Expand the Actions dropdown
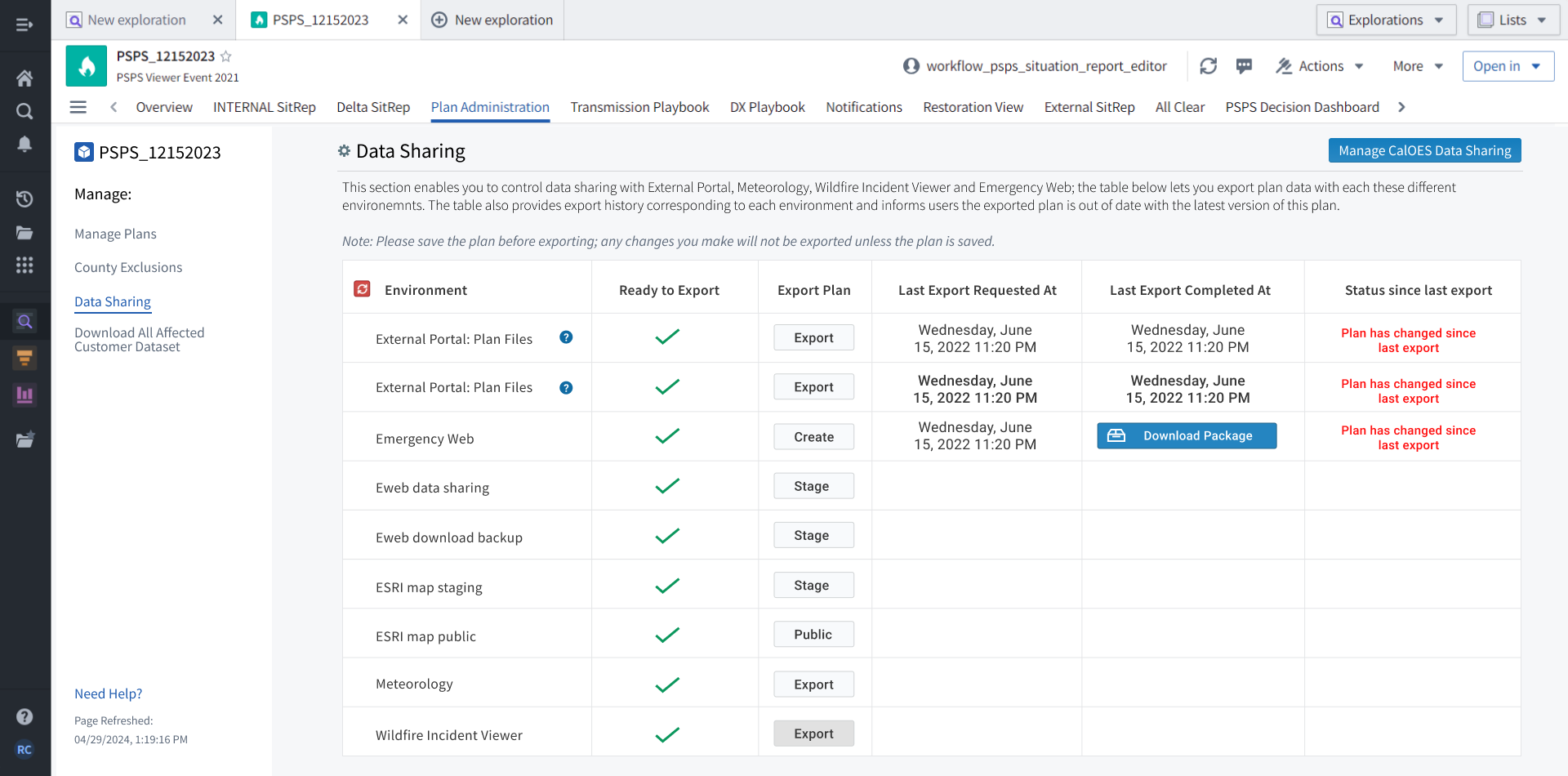Image resolution: width=1568 pixels, height=776 pixels. [x=1320, y=66]
